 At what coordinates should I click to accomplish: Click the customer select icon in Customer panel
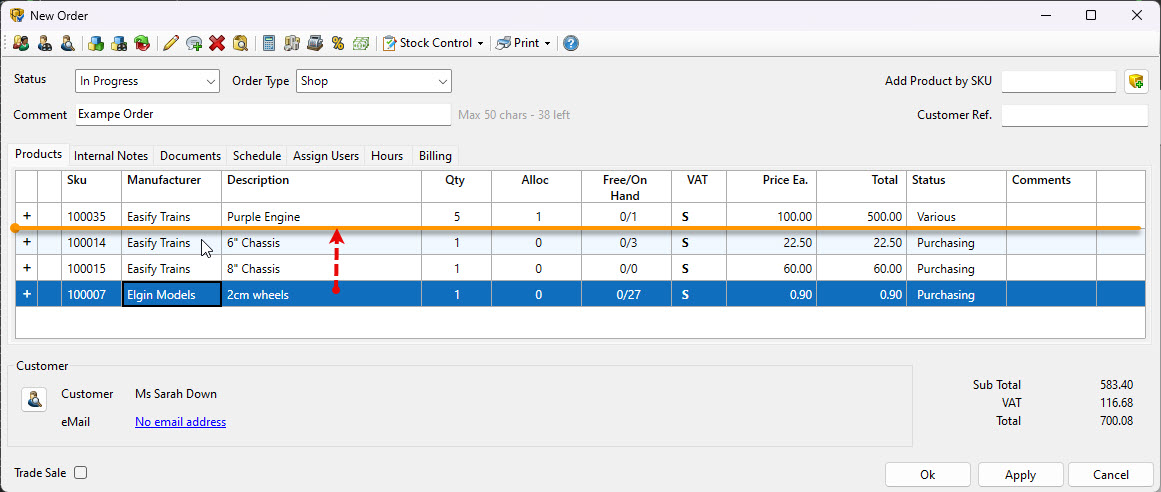tap(34, 400)
